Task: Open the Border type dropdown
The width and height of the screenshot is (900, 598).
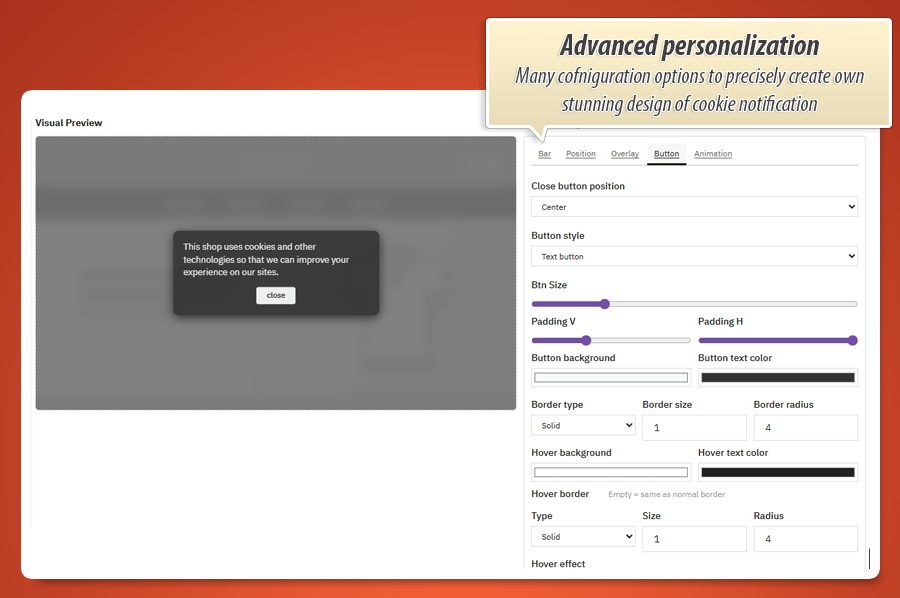Action: pos(583,426)
